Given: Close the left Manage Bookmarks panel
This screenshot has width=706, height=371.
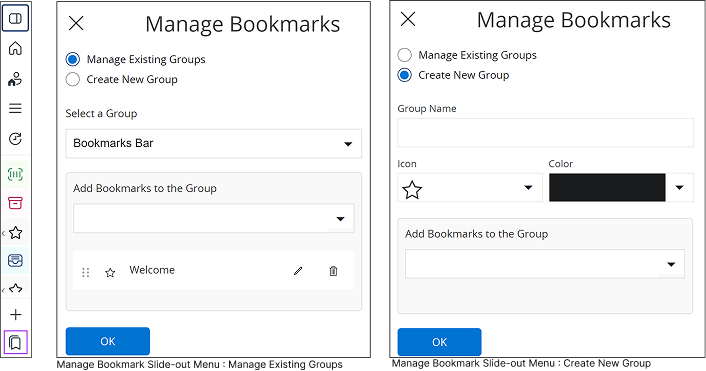Looking at the screenshot, I should point(76,23).
